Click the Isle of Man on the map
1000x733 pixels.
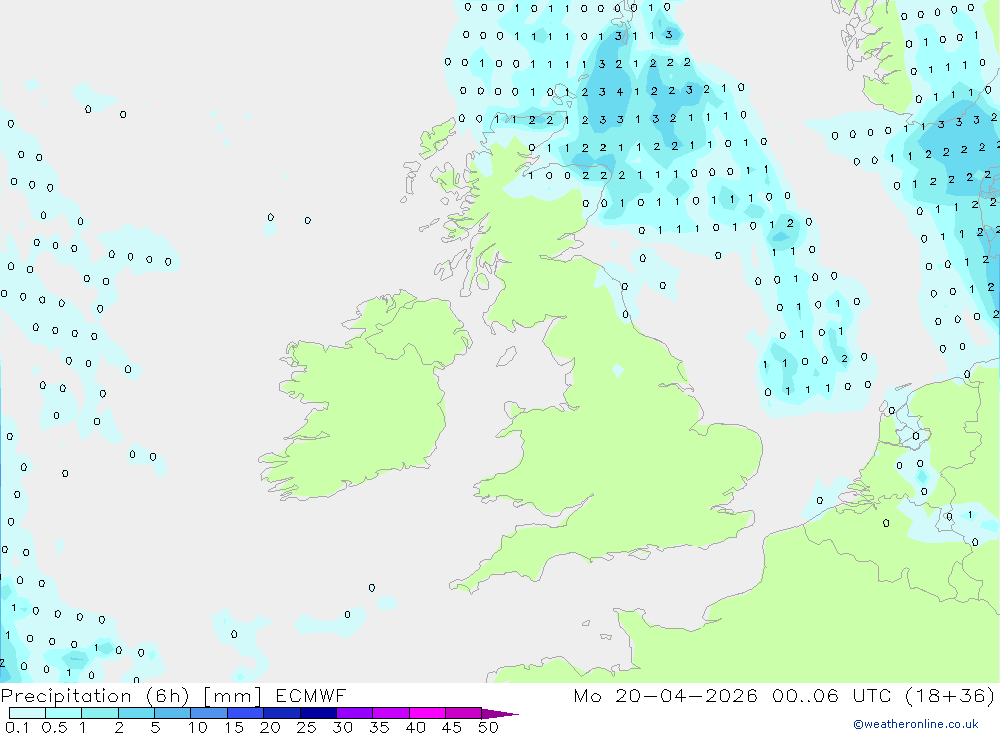(506, 356)
